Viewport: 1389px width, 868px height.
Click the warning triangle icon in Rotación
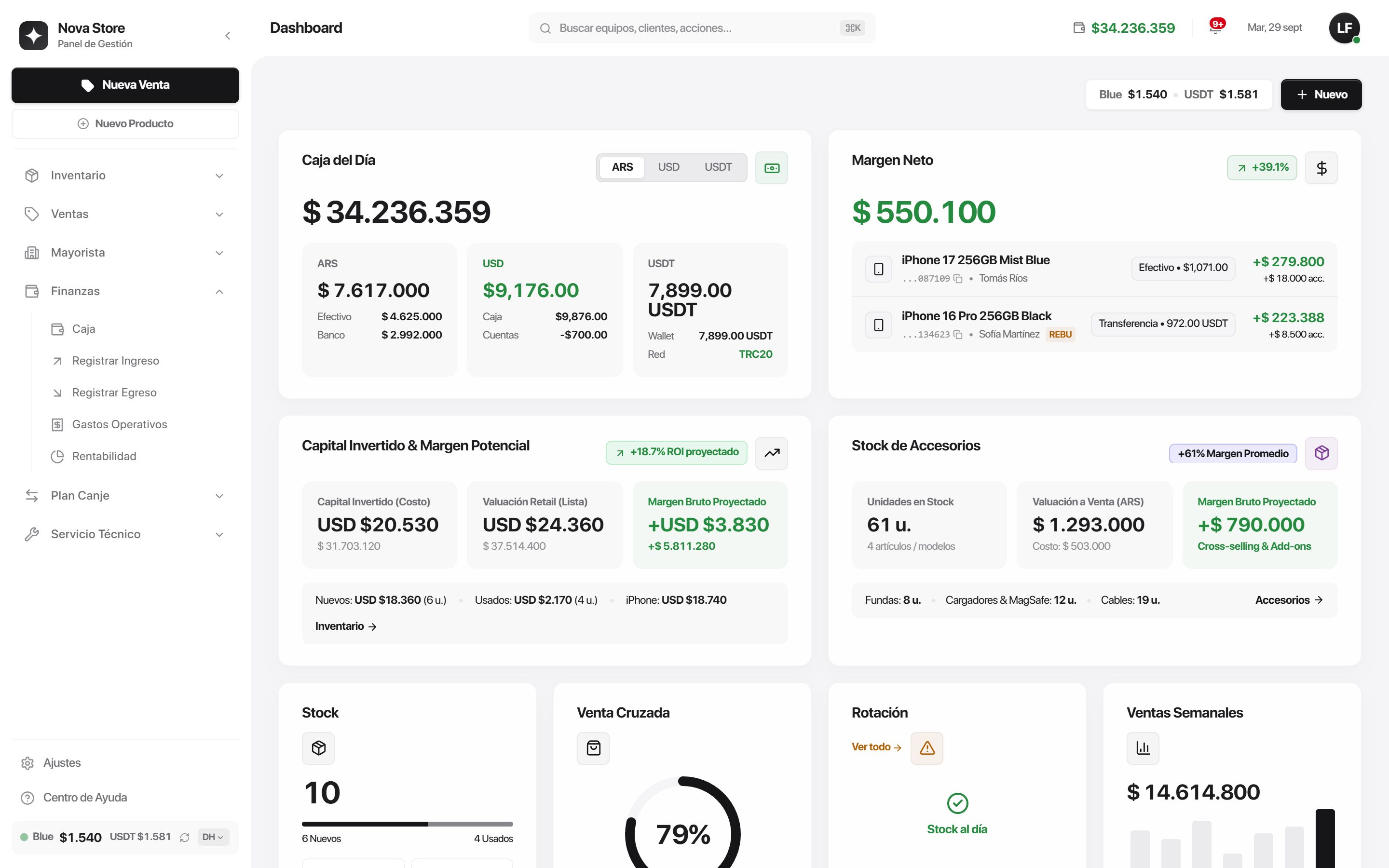(x=927, y=748)
